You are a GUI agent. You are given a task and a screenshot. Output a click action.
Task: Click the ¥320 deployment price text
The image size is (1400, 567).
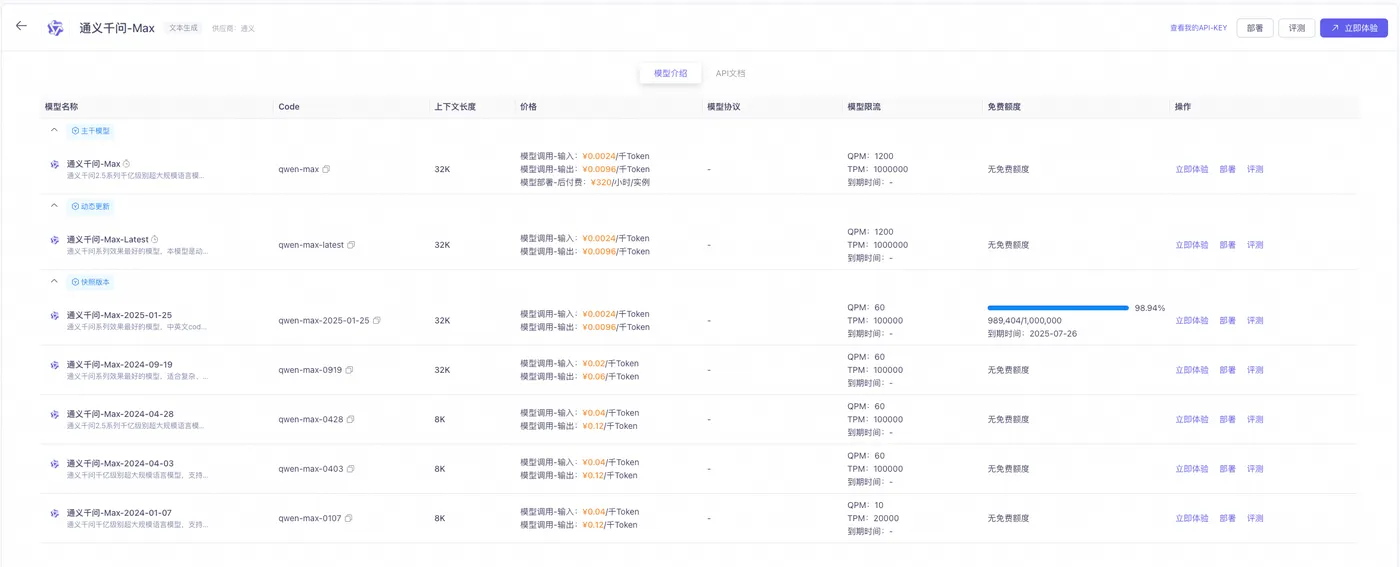[x=601, y=182]
